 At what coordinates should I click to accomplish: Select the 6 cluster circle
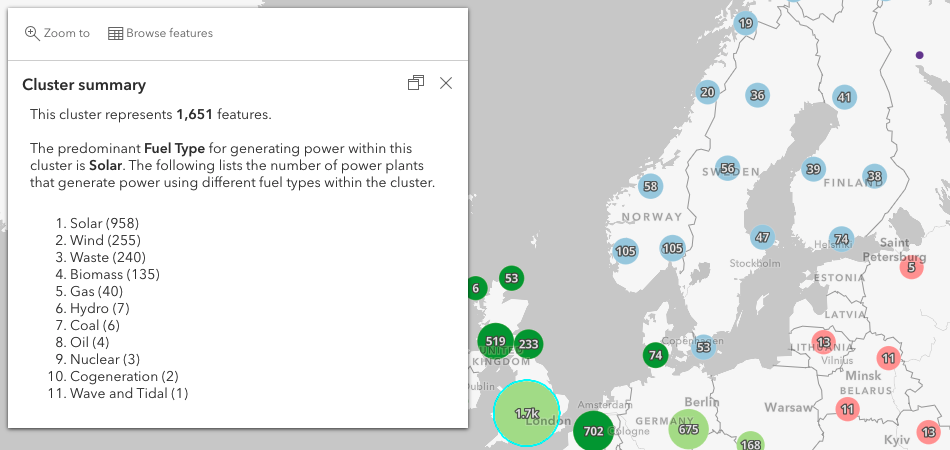[476, 288]
